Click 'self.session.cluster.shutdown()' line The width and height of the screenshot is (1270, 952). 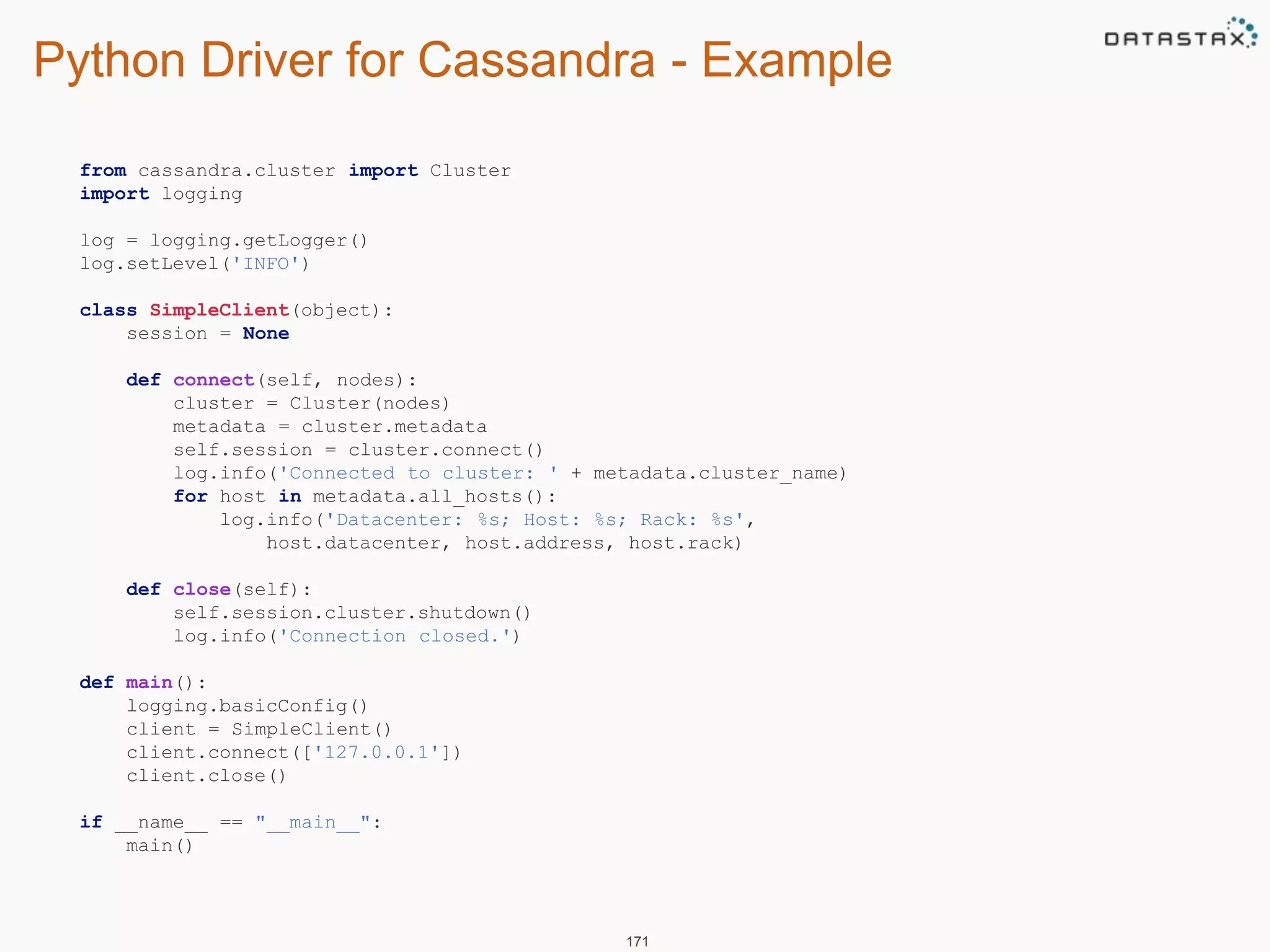point(352,613)
